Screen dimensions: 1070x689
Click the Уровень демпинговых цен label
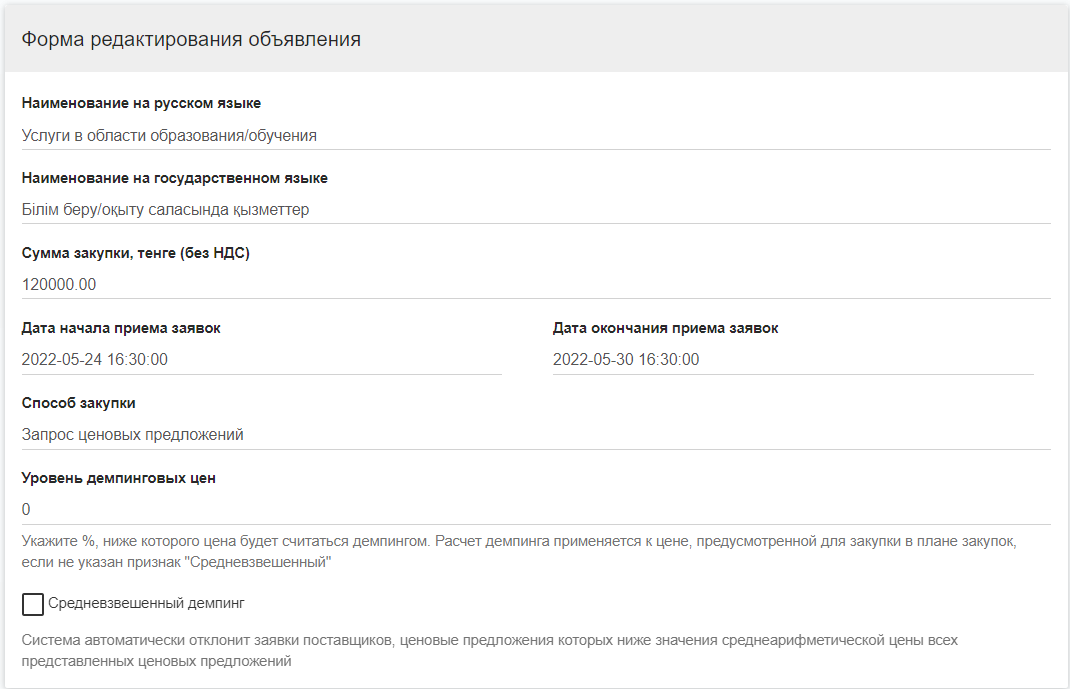(x=118, y=478)
